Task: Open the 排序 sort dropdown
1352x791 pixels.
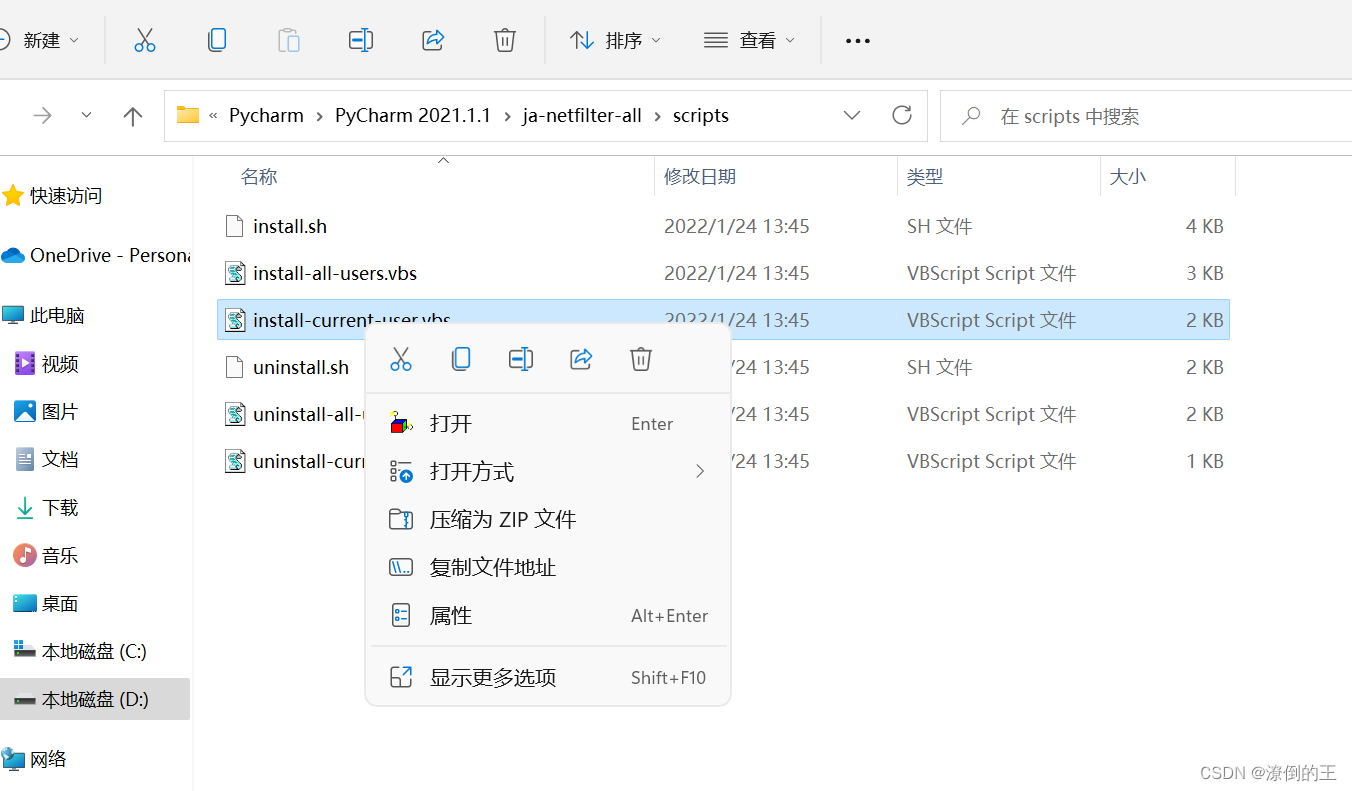Action: (614, 40)
